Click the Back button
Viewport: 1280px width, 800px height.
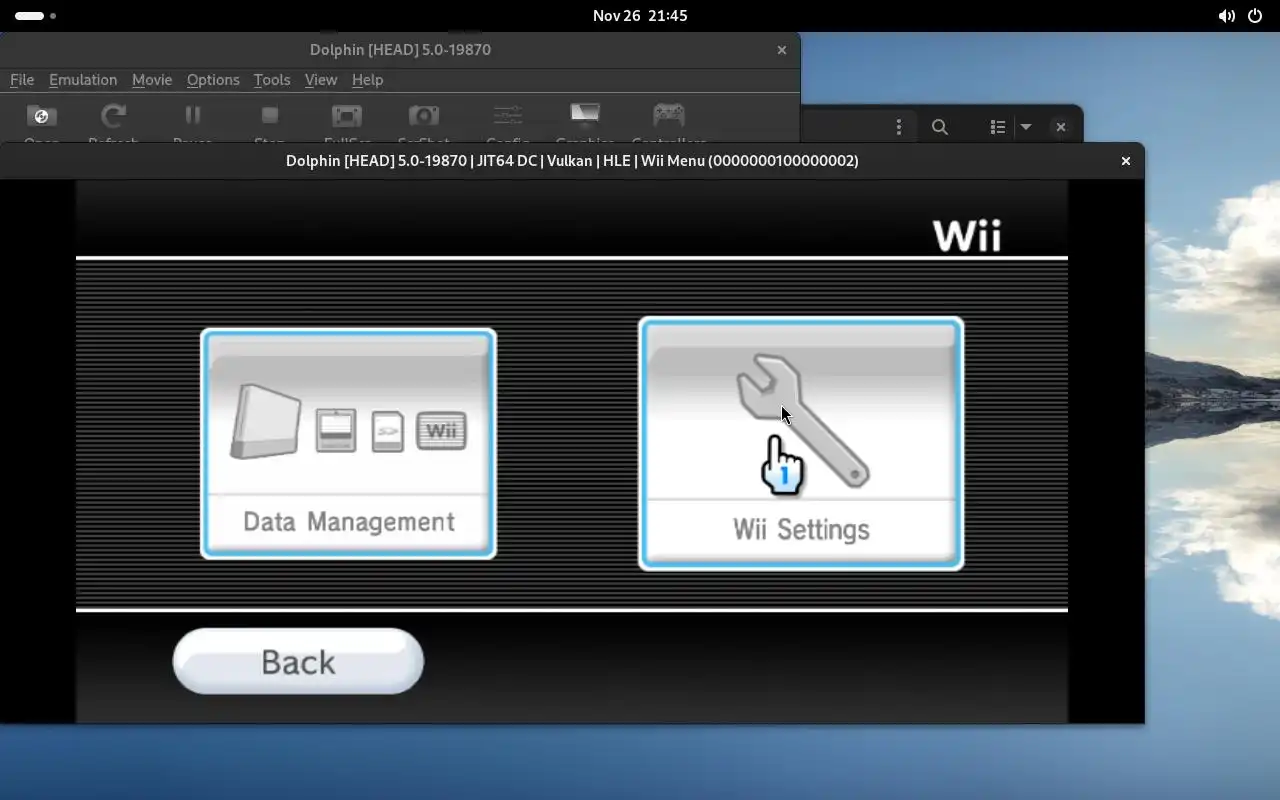point(298,661)
